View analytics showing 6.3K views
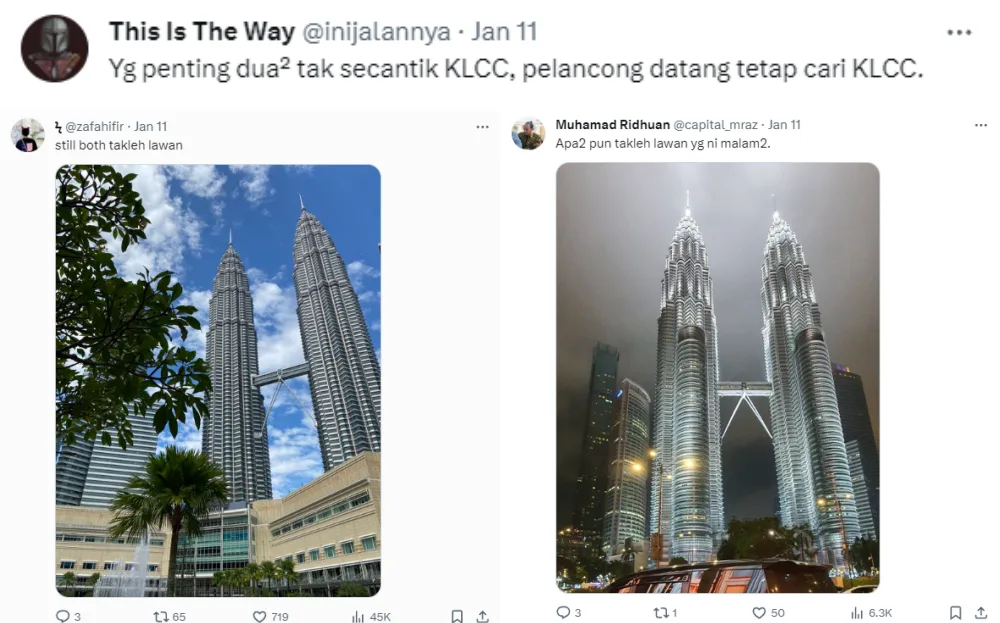1000x623 pixels. 857,613
